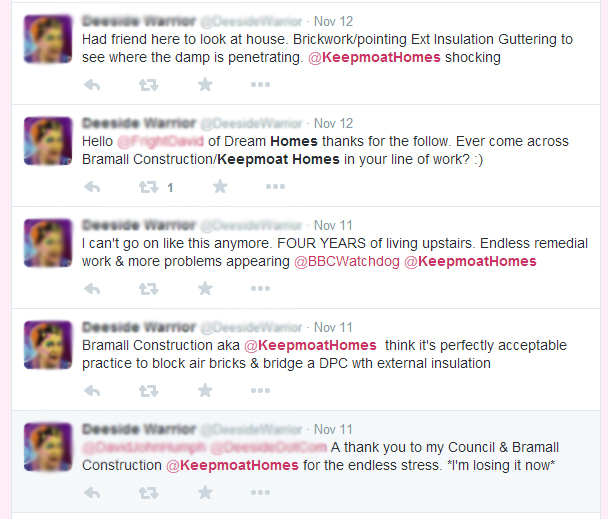Open more menu on BBCWatchdog tweet

pyautogui.click(x=260, y=289)
